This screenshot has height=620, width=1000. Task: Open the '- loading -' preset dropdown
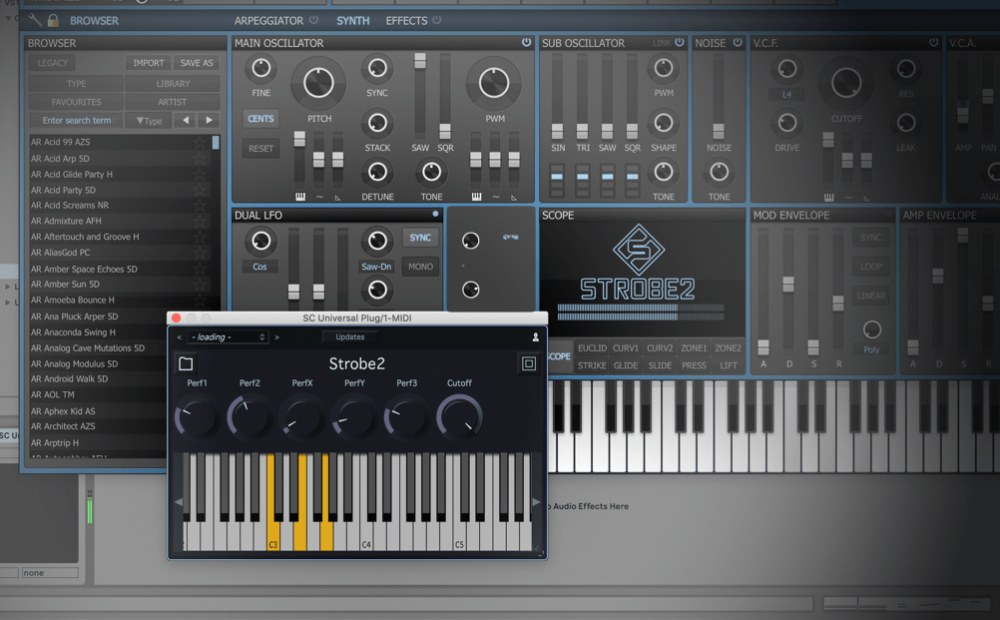pos(228,337)
